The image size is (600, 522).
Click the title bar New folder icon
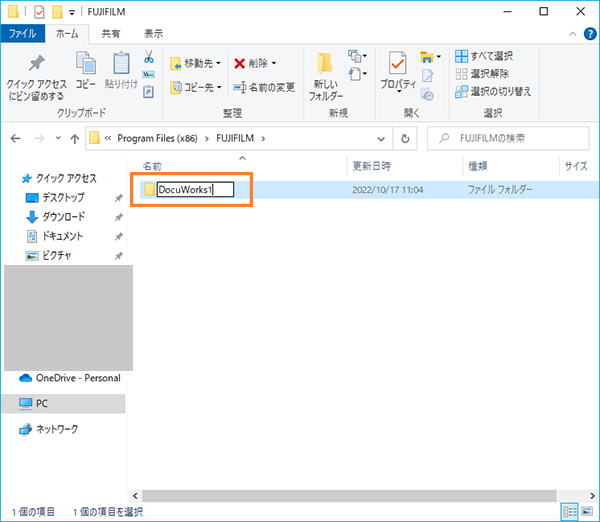click(57, 12)
